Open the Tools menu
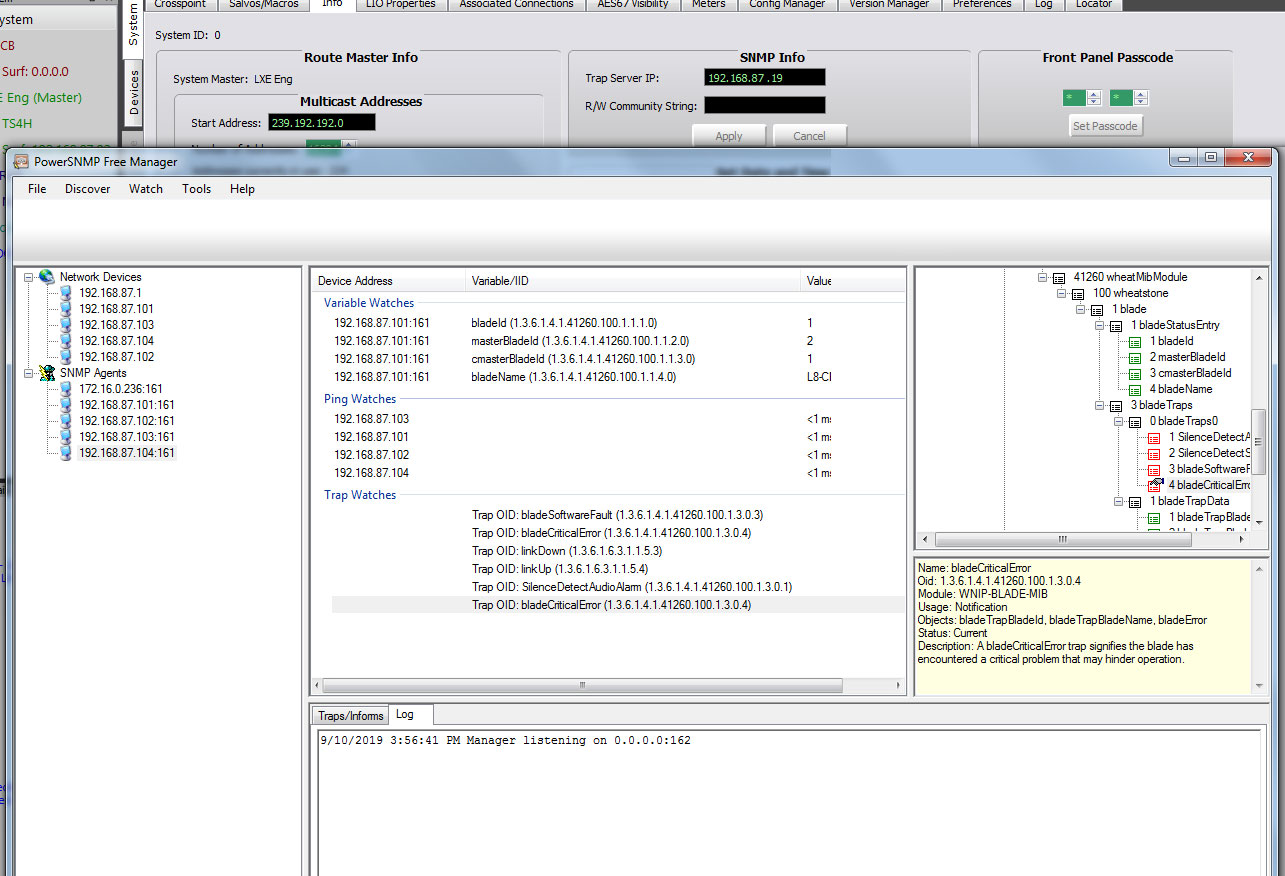Screen dimensions: 1285x876 click(197, 189)
